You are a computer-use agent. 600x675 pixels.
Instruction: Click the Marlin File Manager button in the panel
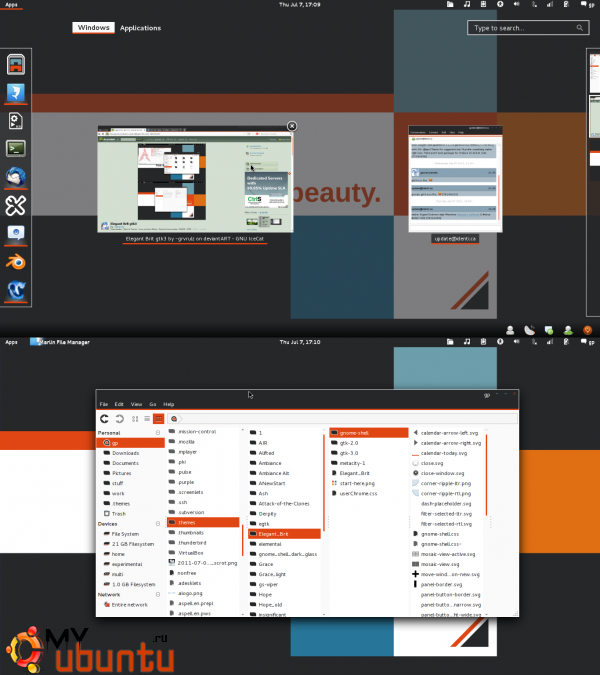point(60,342)
